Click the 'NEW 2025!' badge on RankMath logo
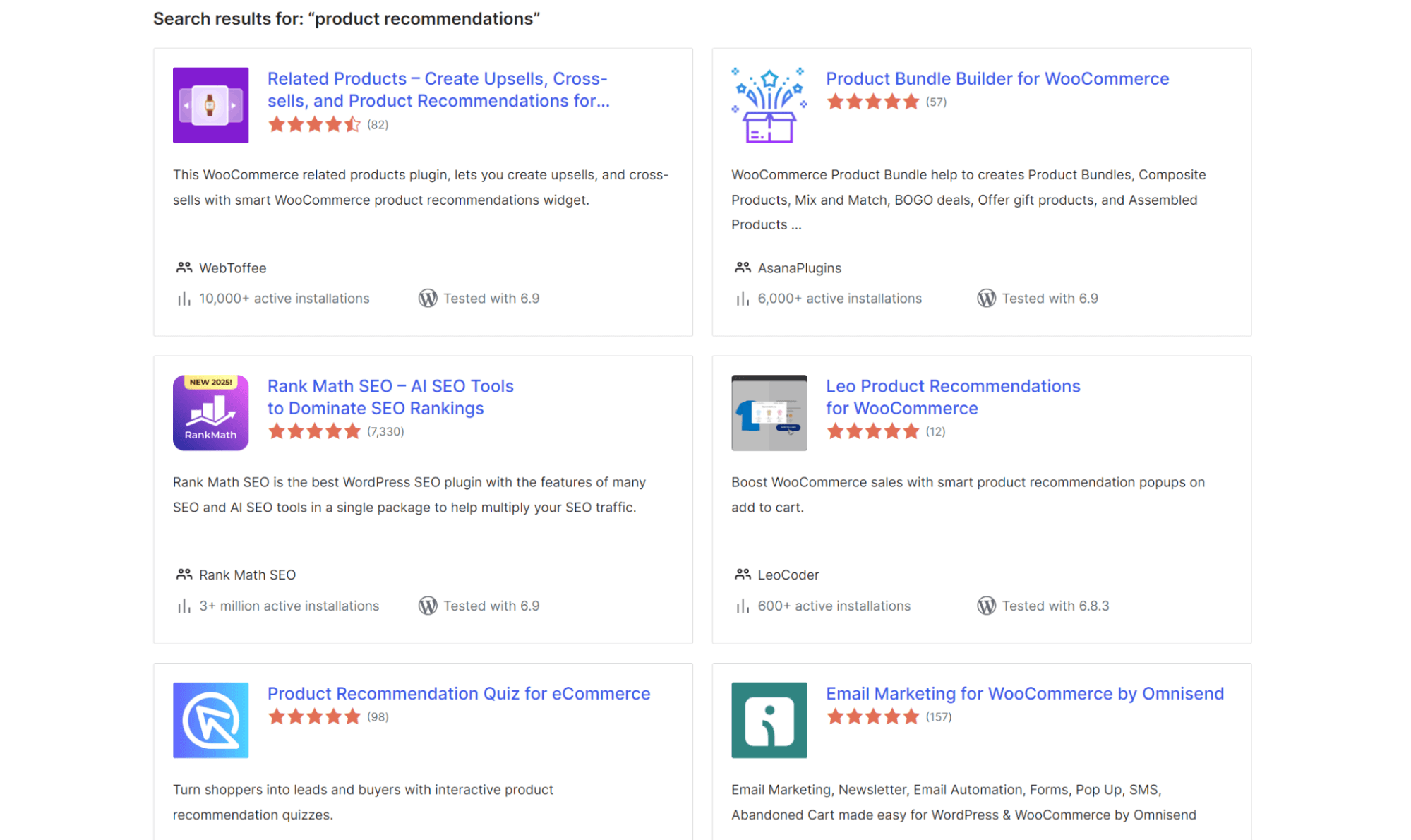Image resolution: width=1411 pixels, height=840 pixels. coord(210,382)
